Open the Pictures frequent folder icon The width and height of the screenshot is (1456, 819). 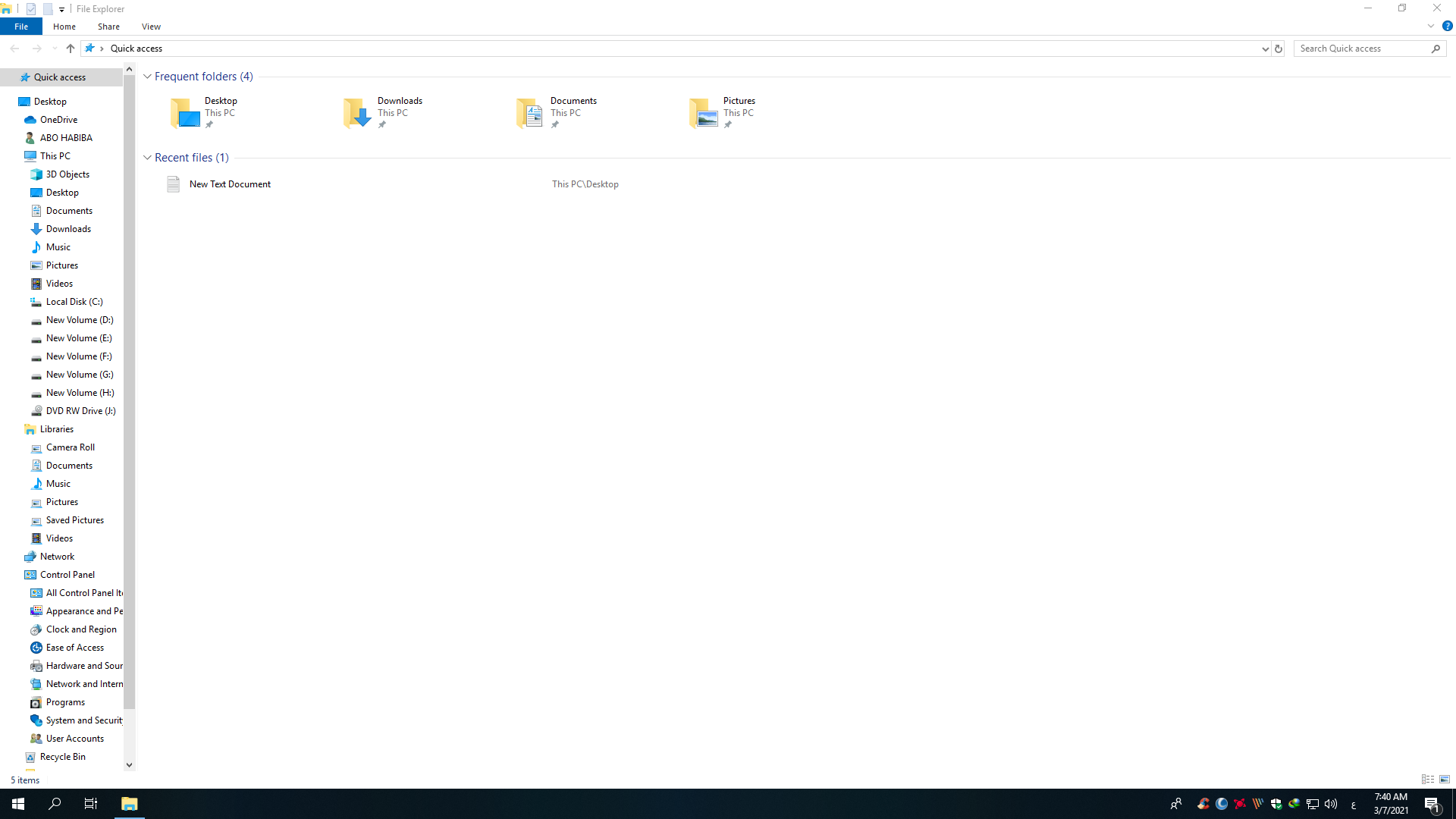[x=704, y=113]
